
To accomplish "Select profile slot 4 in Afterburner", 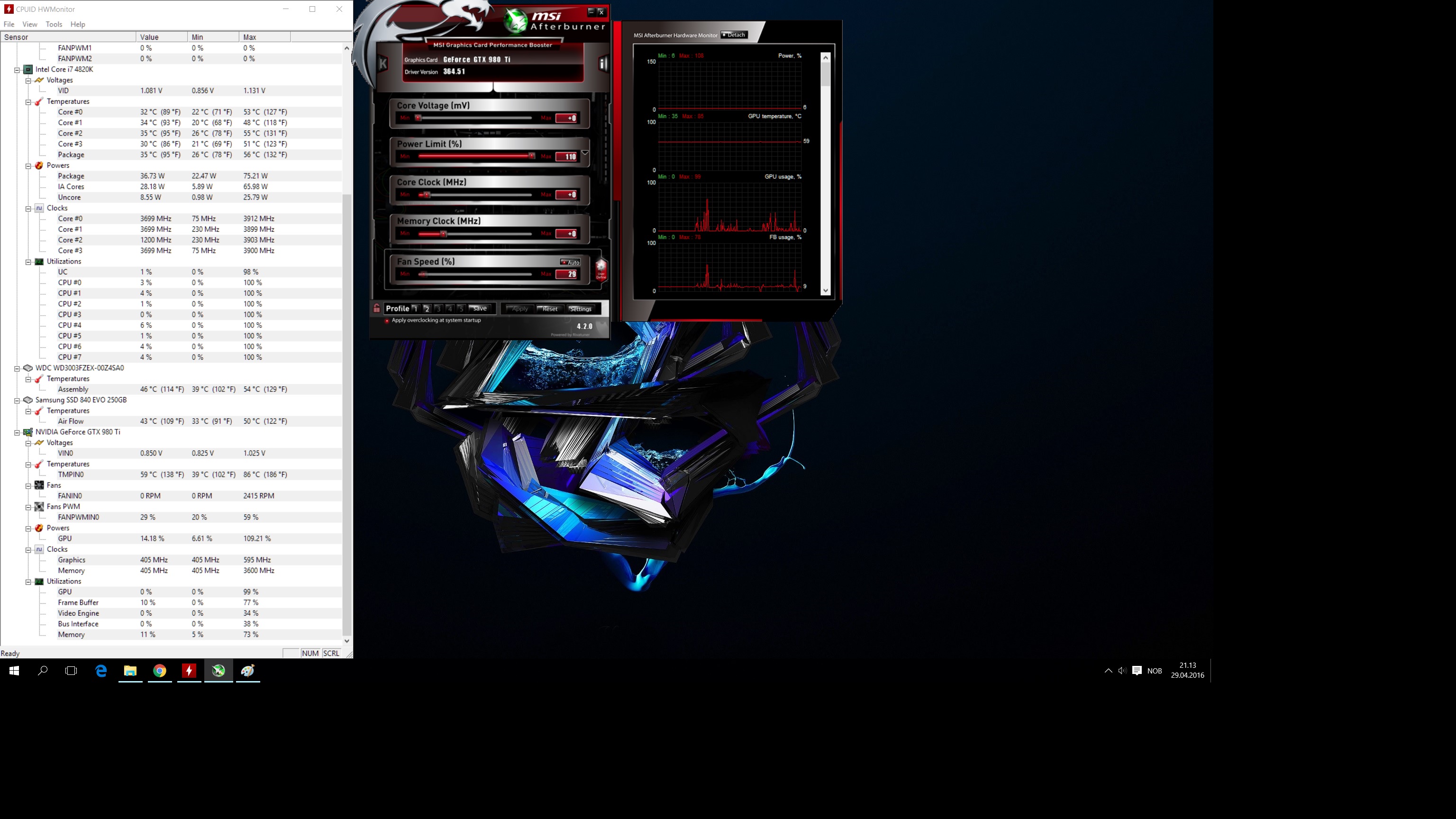I will [x=450, y=309].
